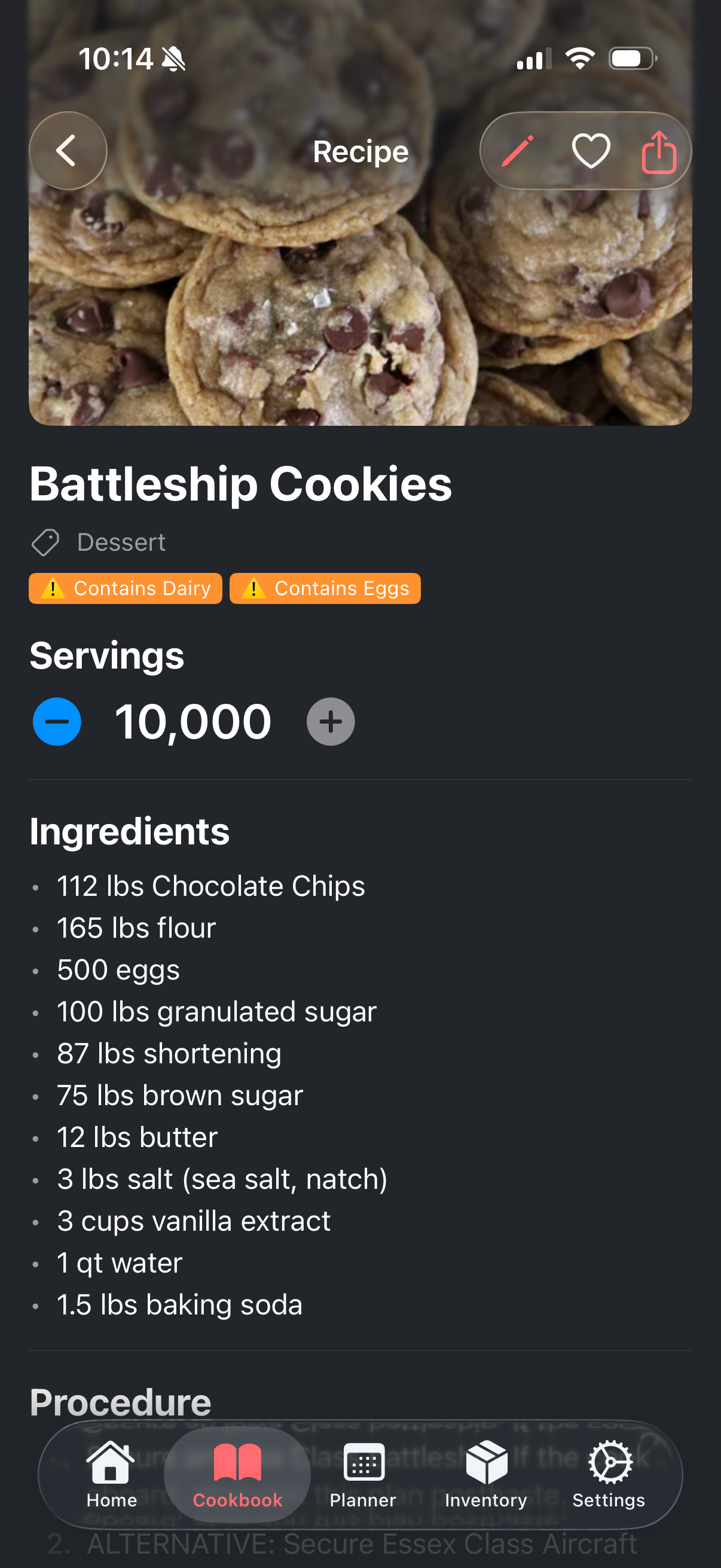721x1568 pixels.
Task: Edit recipe with the pencil icon
Action: point(517,150)
